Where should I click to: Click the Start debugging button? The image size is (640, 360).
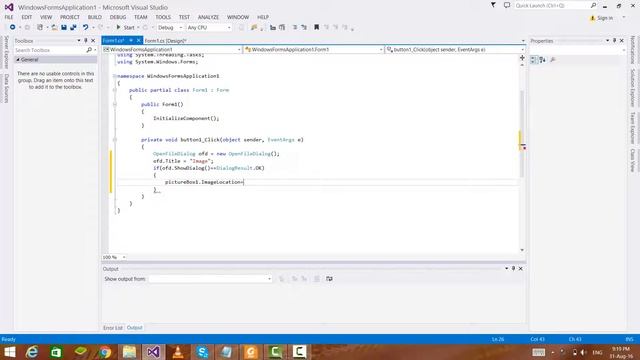pos(126,27)
